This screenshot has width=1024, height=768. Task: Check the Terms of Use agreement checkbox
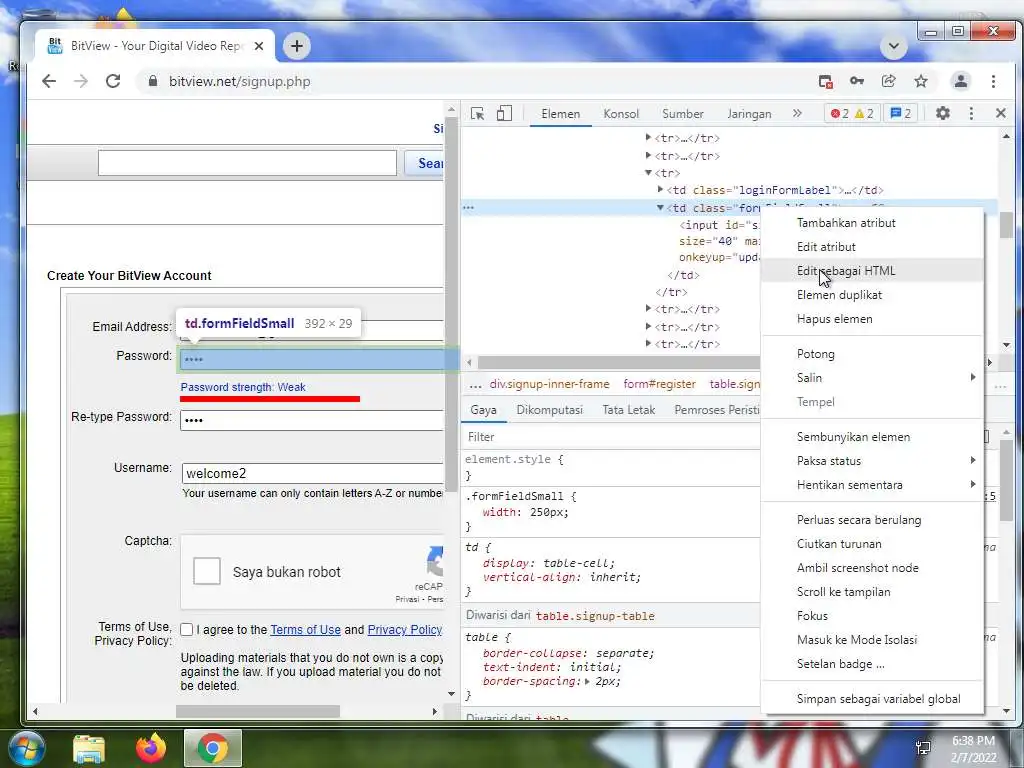(x=187, y=630)
